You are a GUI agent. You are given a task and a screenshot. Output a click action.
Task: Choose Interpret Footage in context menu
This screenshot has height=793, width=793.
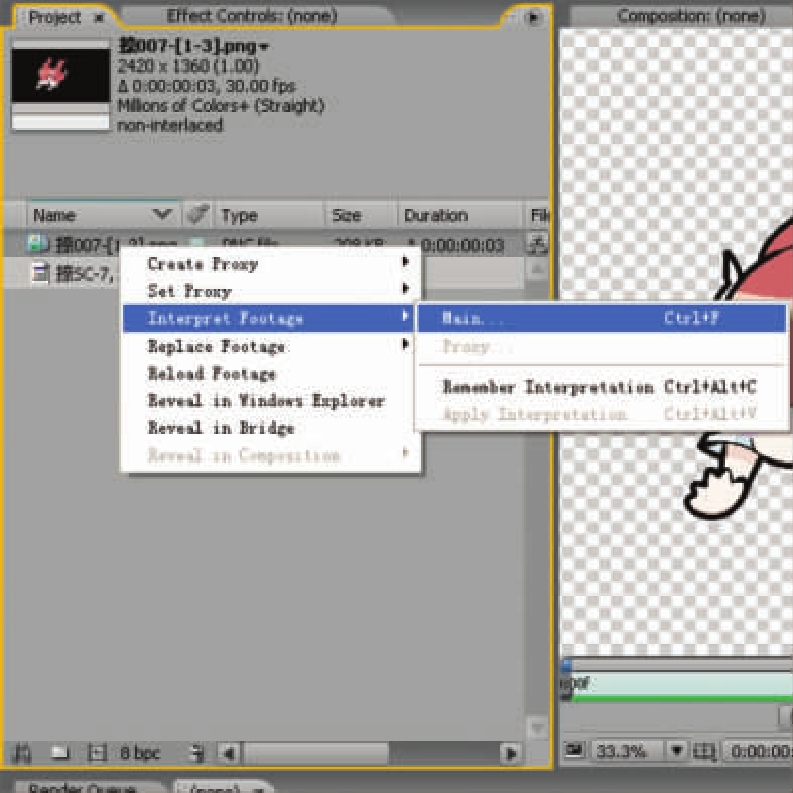[x=271, y=318]
